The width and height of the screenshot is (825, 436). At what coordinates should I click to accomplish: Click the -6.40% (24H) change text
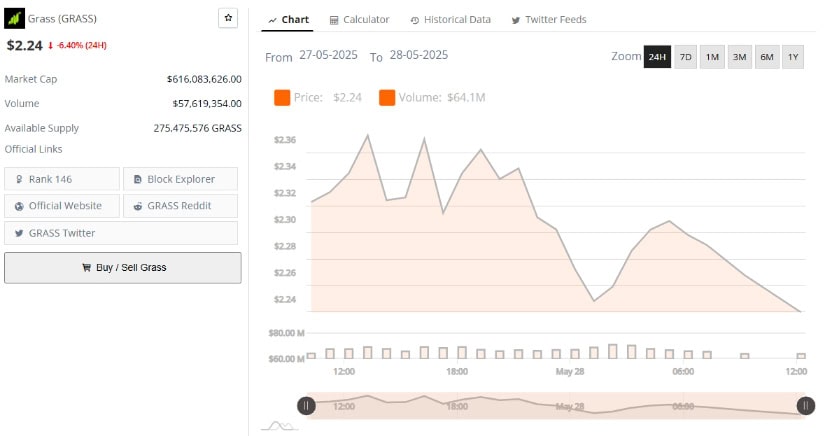tap(82, 46)
